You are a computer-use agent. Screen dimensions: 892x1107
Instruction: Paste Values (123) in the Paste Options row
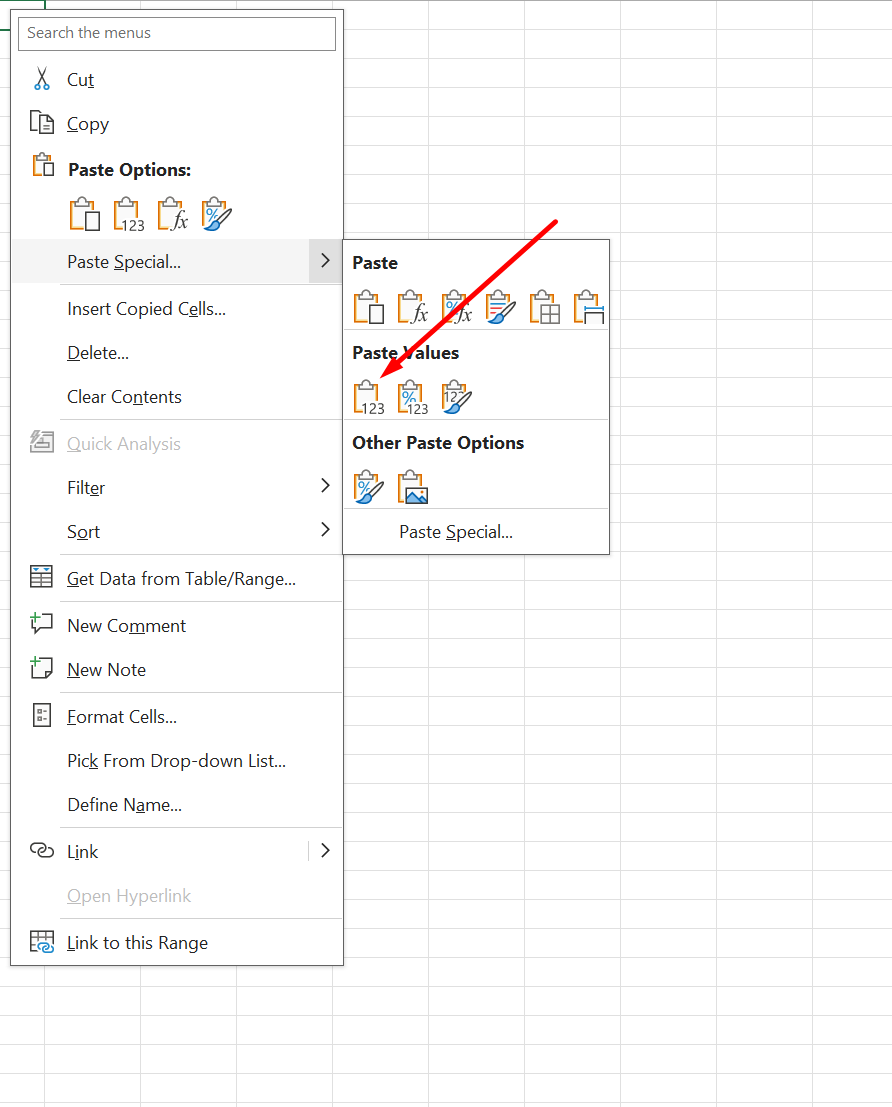(x=129, y=215)
